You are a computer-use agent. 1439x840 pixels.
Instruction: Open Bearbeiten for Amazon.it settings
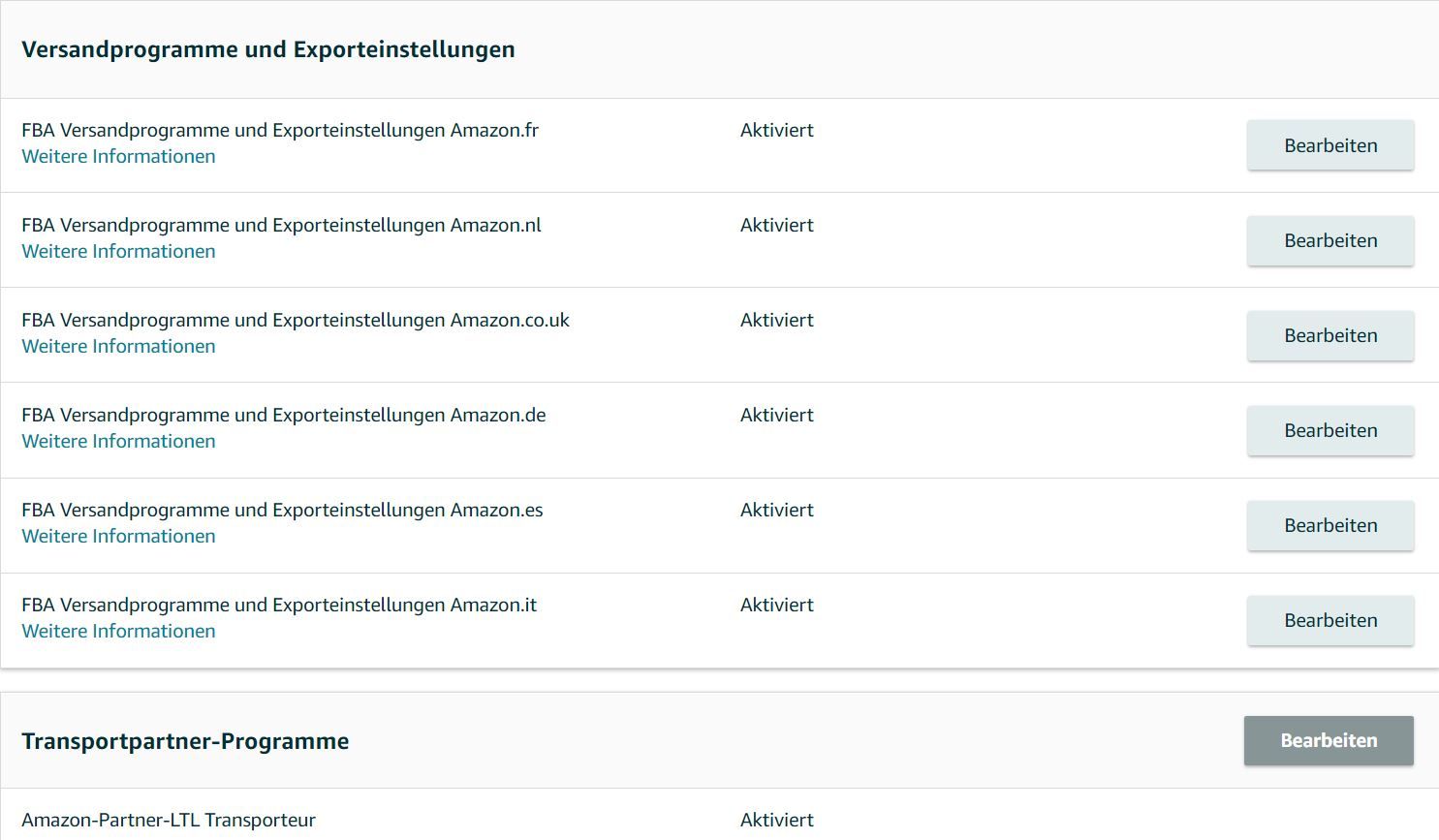[x=1330, y=620]
